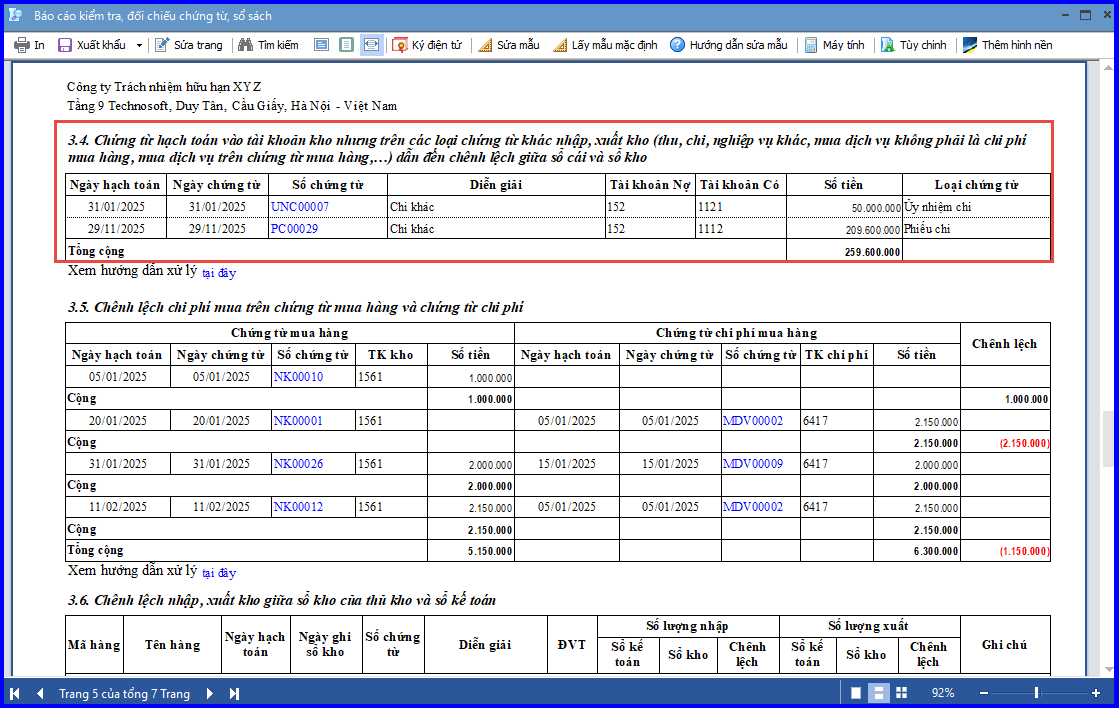
Task: Click the zoom slider handle
Action: tap(1036, 693)
